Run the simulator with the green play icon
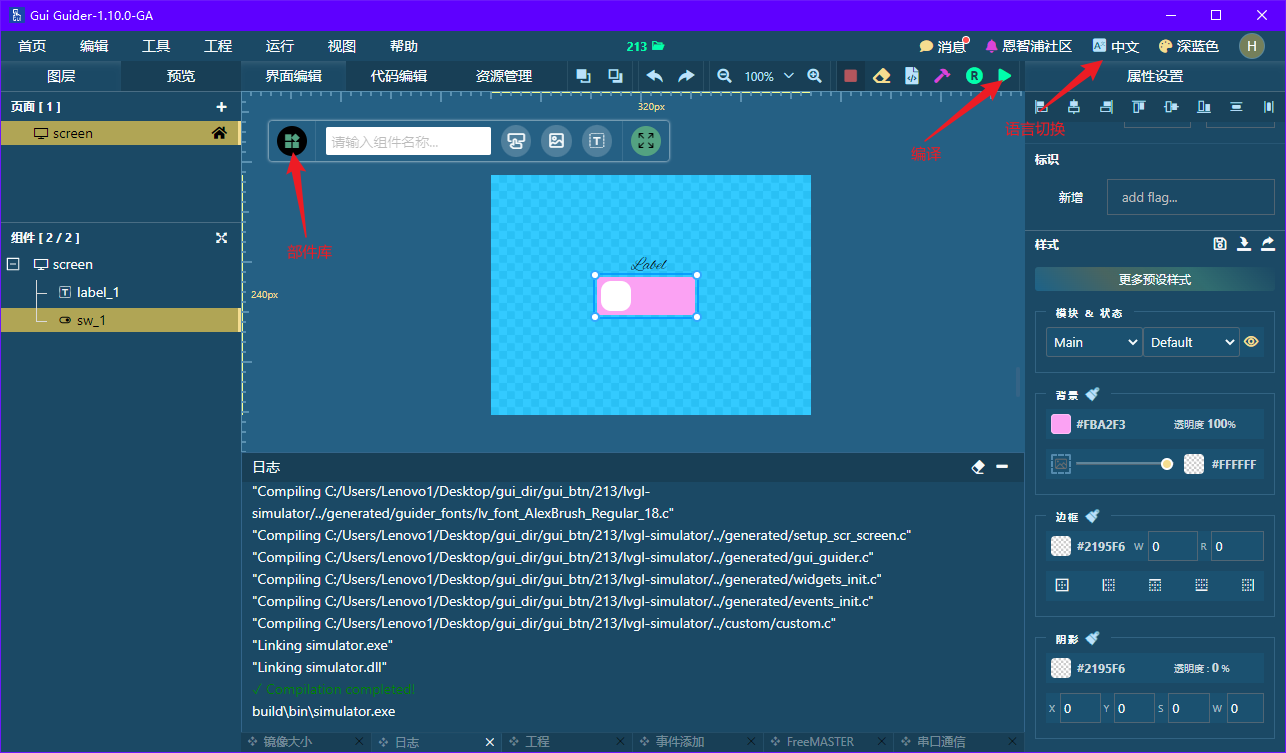The height and width of the screenshot is (753, 1286). tap(1002, 75)
